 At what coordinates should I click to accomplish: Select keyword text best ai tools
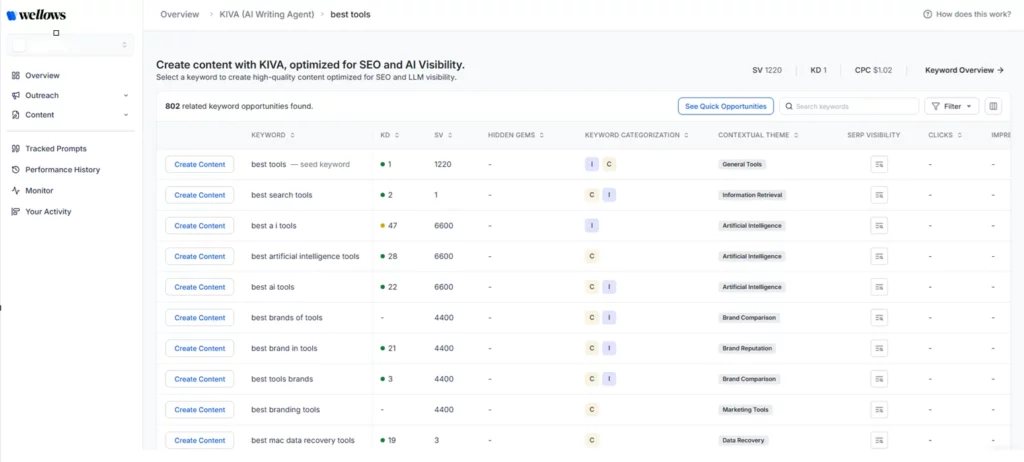(x=272, y=288)
